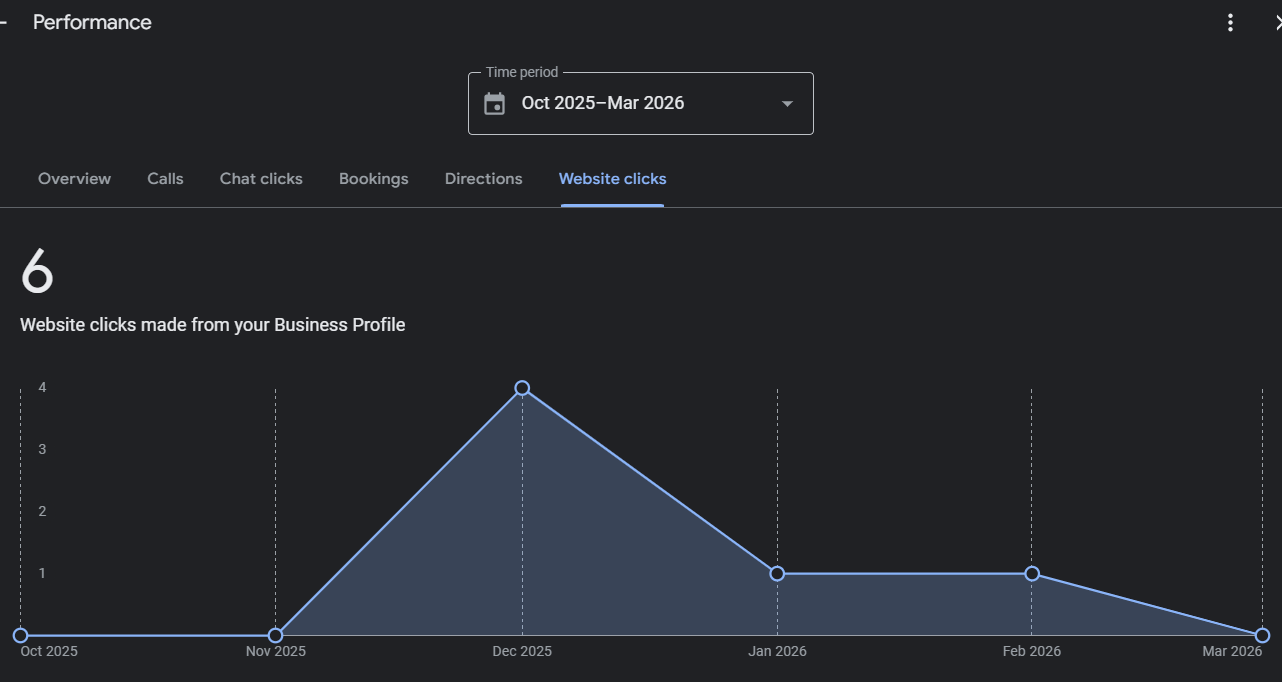
Task: Click the Dec 2025 peak data point
Action: click(522, 388)
